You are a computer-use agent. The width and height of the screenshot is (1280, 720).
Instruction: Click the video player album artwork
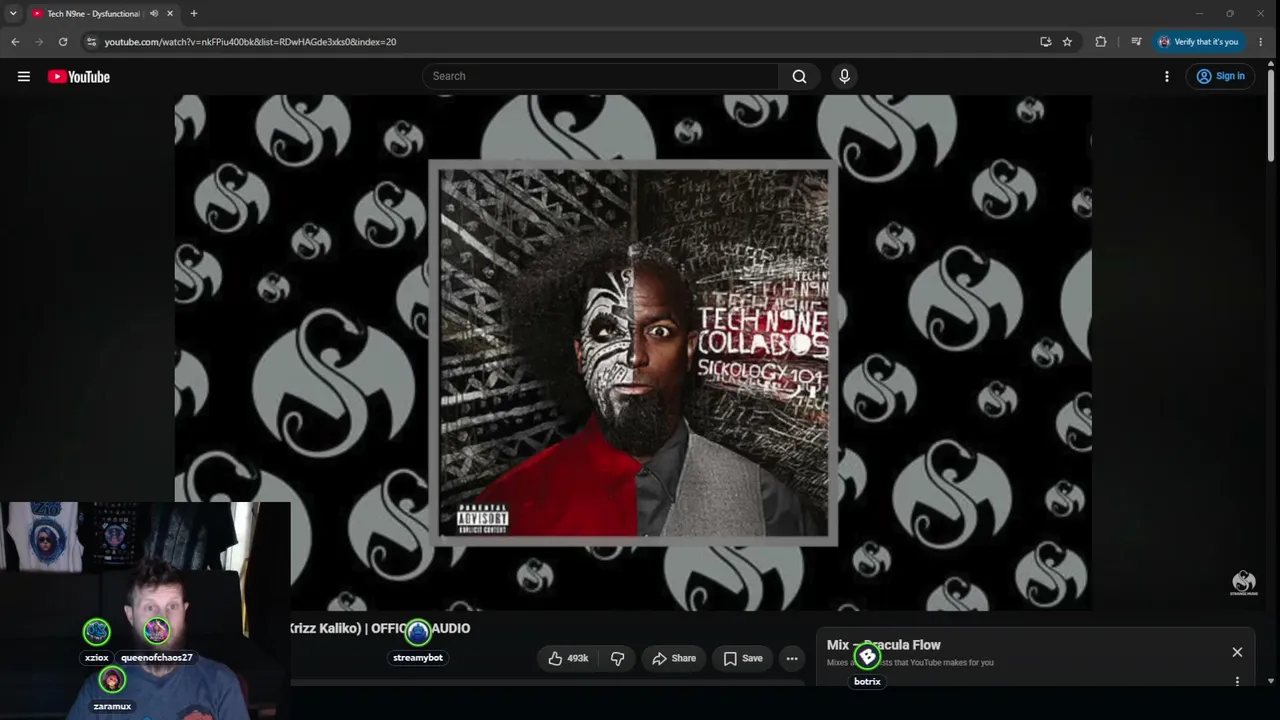pos(633,353)
